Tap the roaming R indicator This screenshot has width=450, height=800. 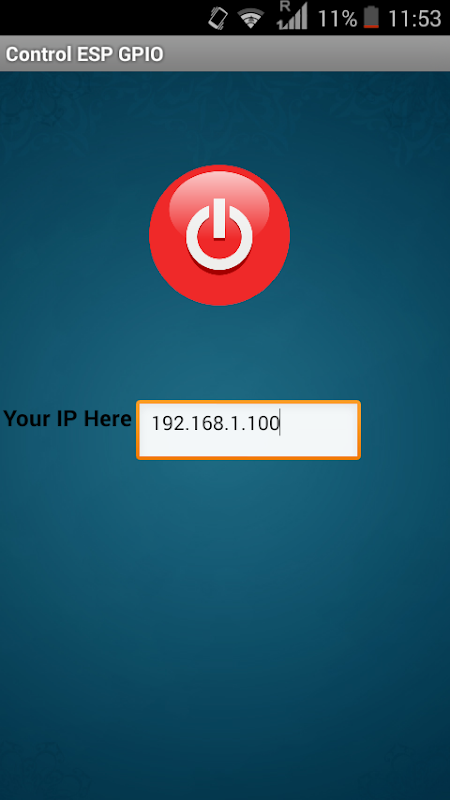click(285, 7)
